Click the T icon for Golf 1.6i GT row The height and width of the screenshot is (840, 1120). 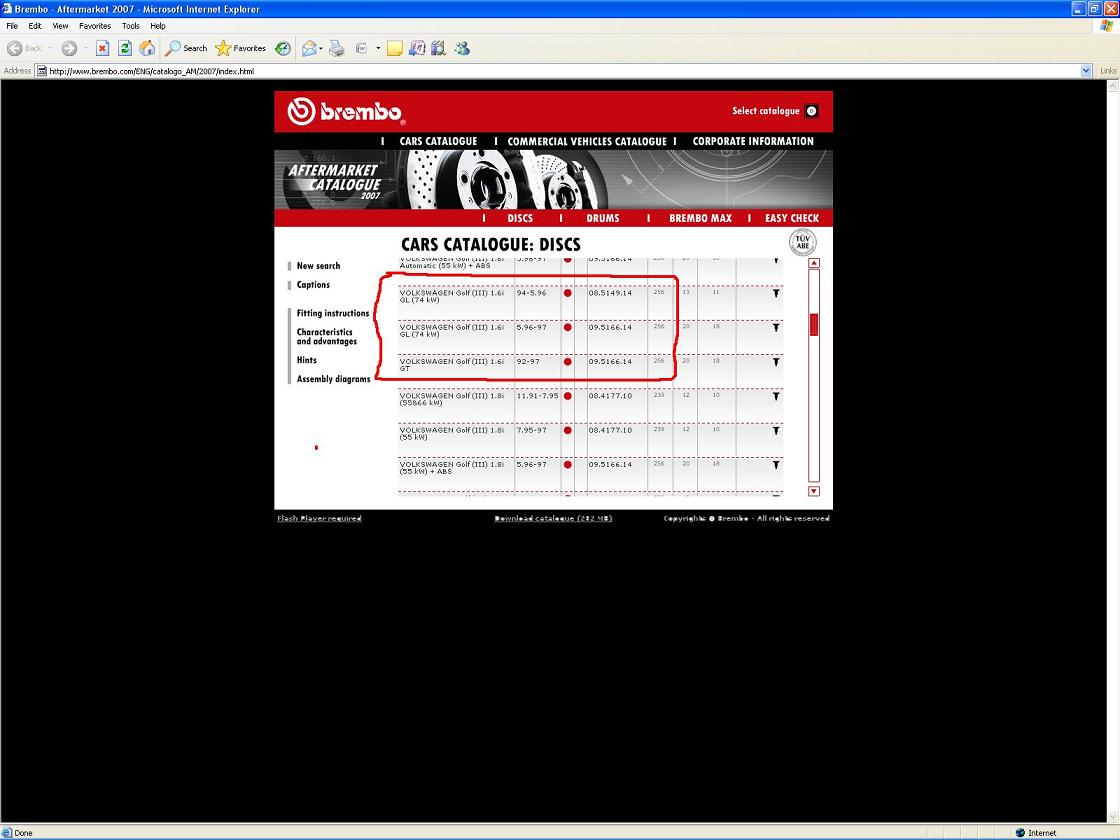(x=776, y=361)
